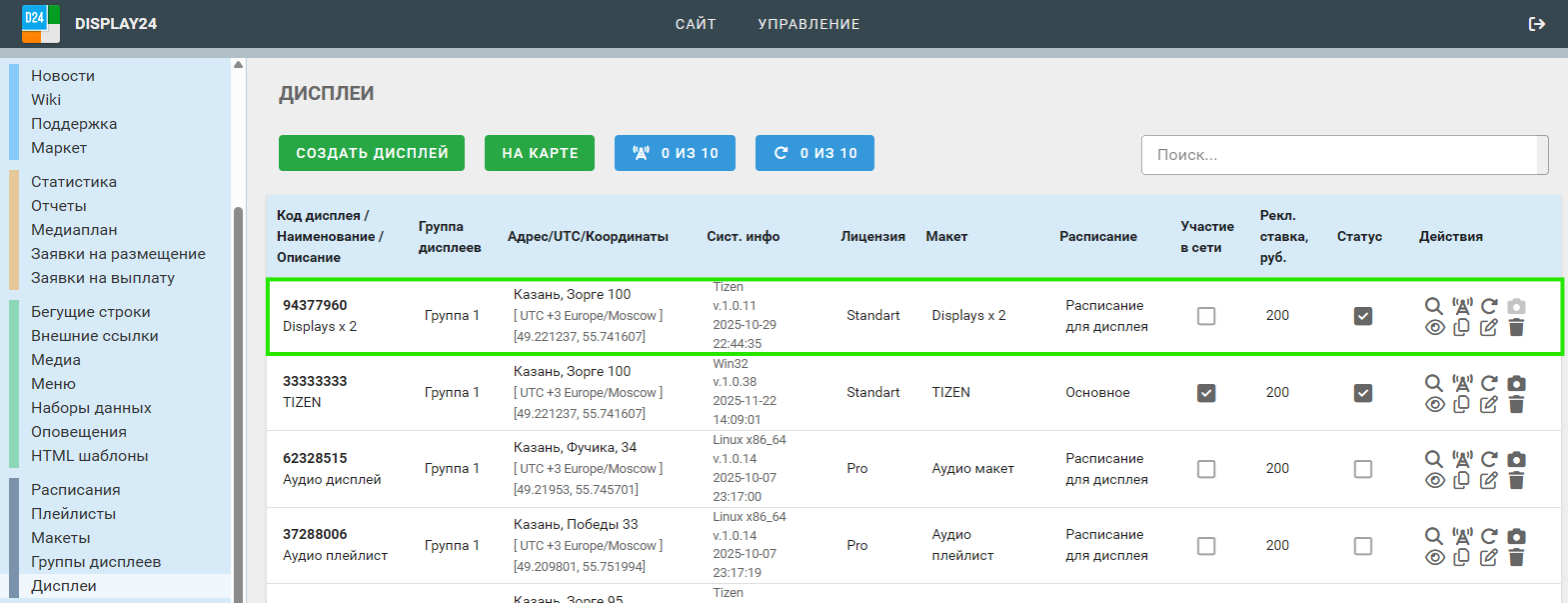
Task: Open the САЙТ top menu item
Action: 696,24
